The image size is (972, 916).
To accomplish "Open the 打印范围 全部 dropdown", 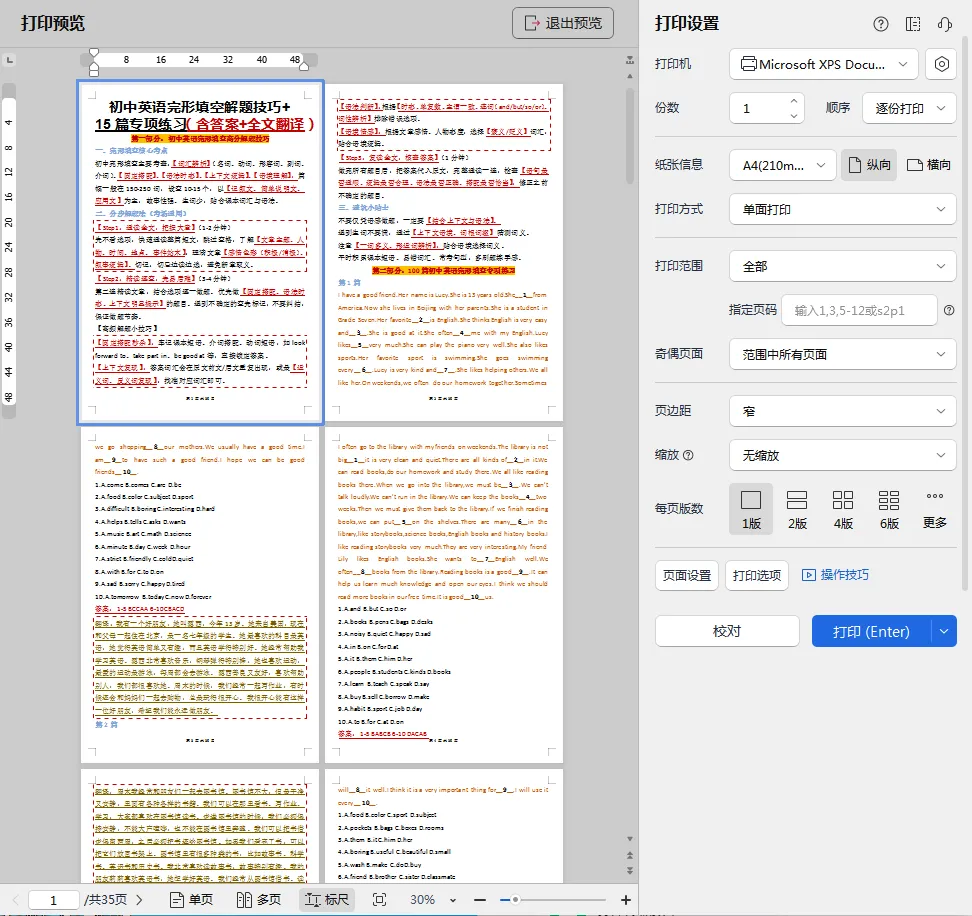I will tap(842, 266).
